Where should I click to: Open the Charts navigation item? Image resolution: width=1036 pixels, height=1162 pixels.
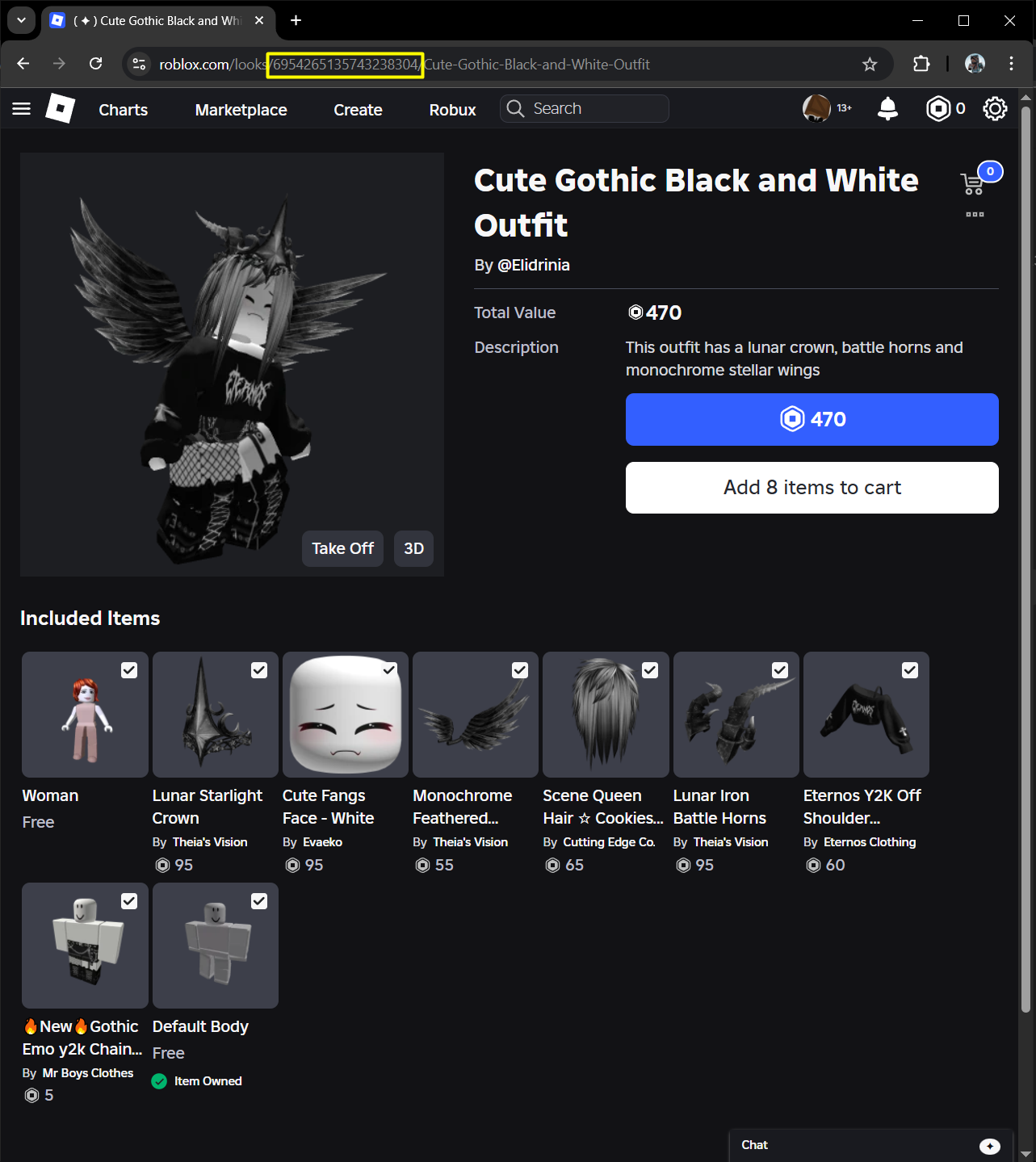(123, 110)
